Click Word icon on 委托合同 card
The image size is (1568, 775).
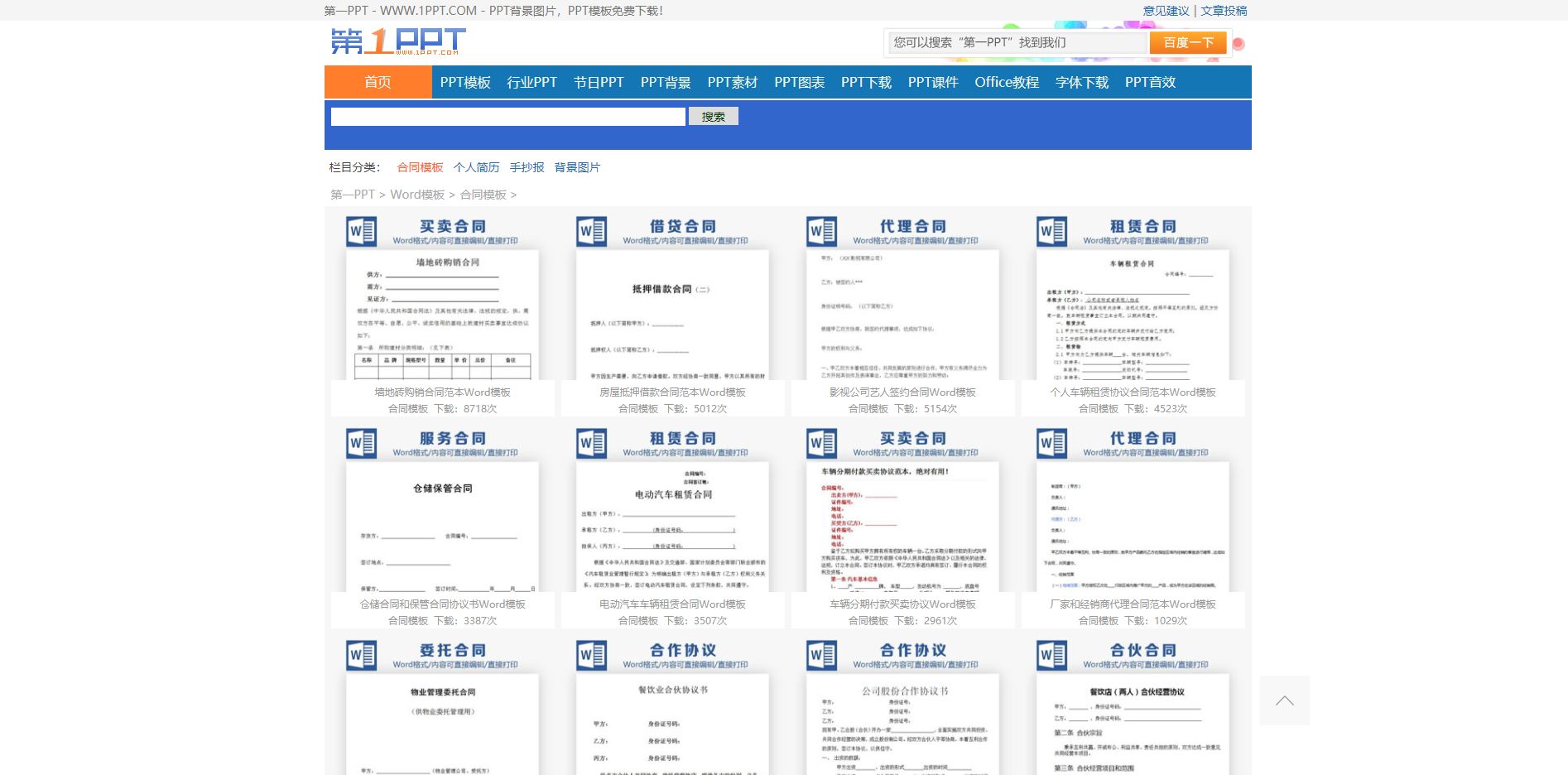(361, 655)
